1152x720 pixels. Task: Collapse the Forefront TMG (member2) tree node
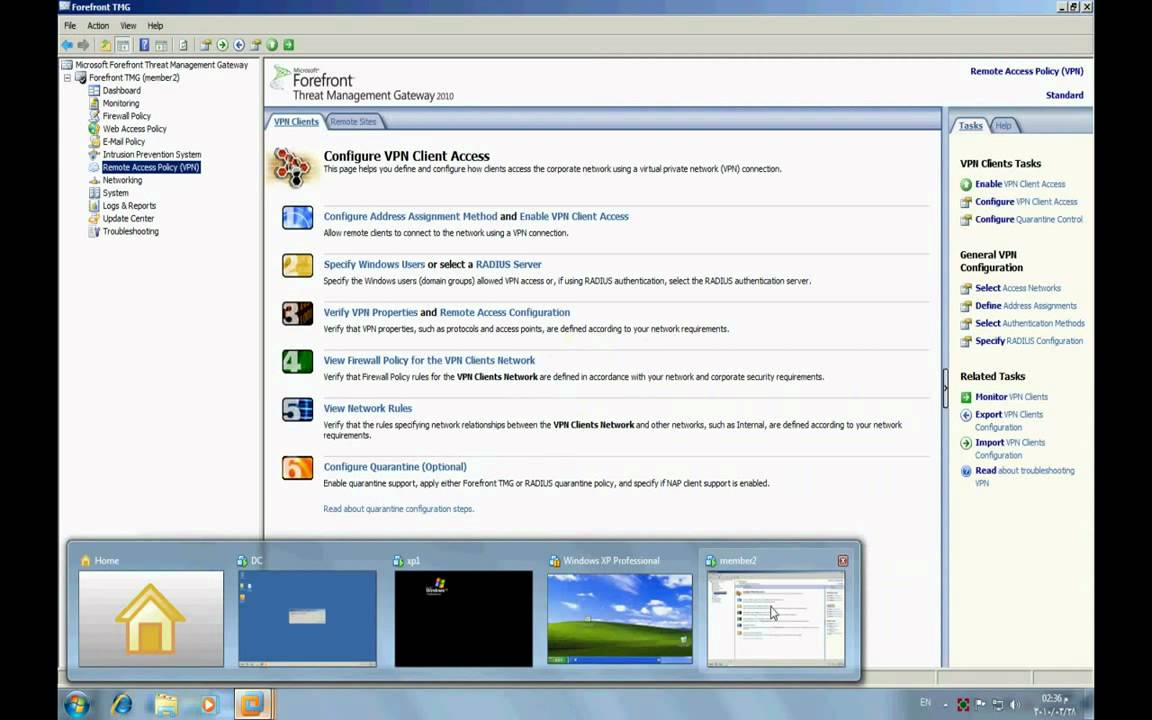coord(68,78)
